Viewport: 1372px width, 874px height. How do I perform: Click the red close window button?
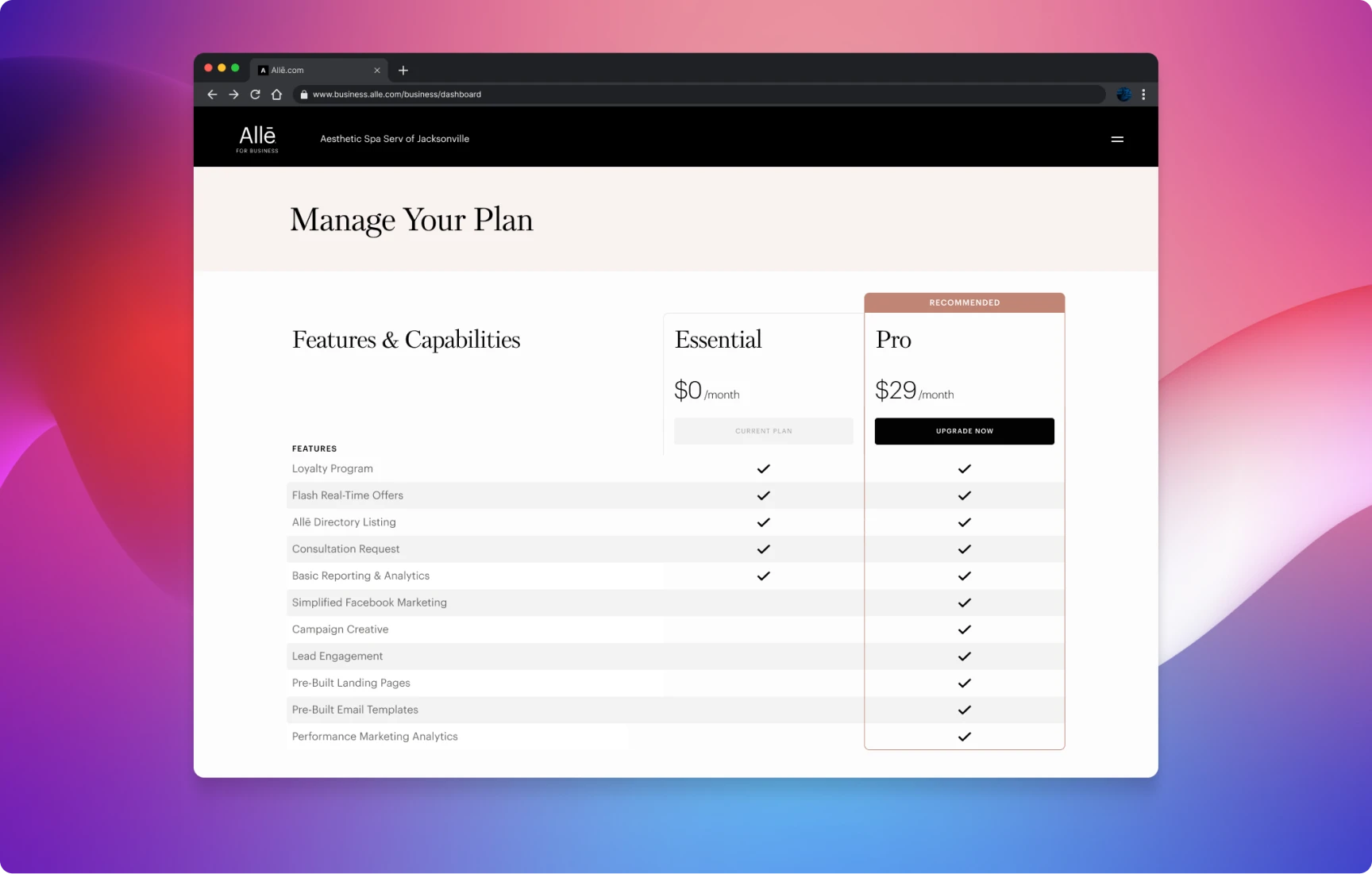click(209, 68)
